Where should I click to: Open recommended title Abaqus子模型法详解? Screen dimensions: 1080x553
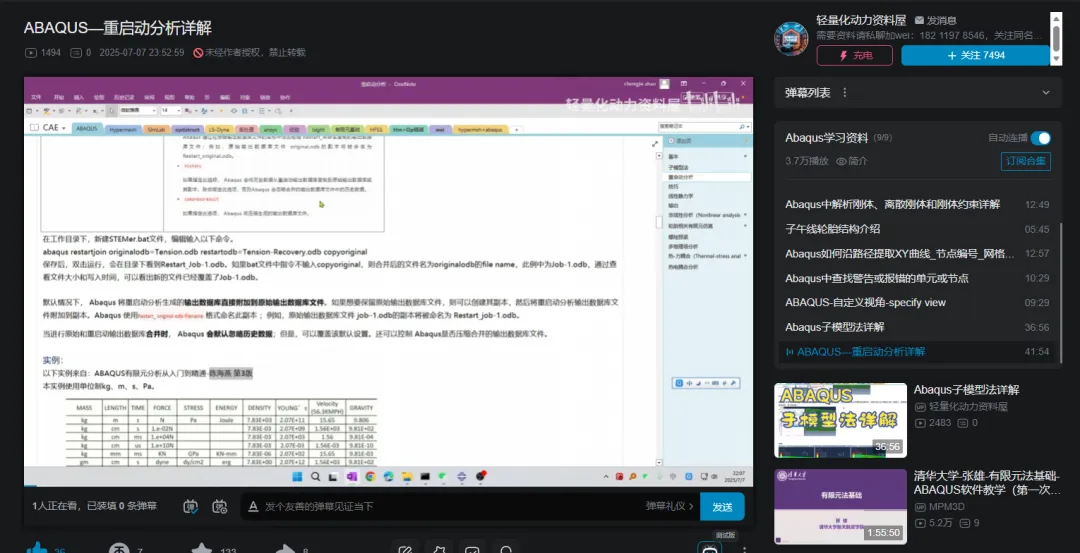tap(966, 390)
